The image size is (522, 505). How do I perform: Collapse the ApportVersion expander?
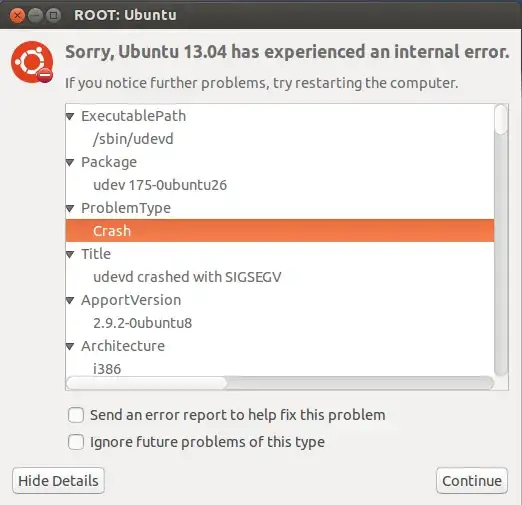70,301
